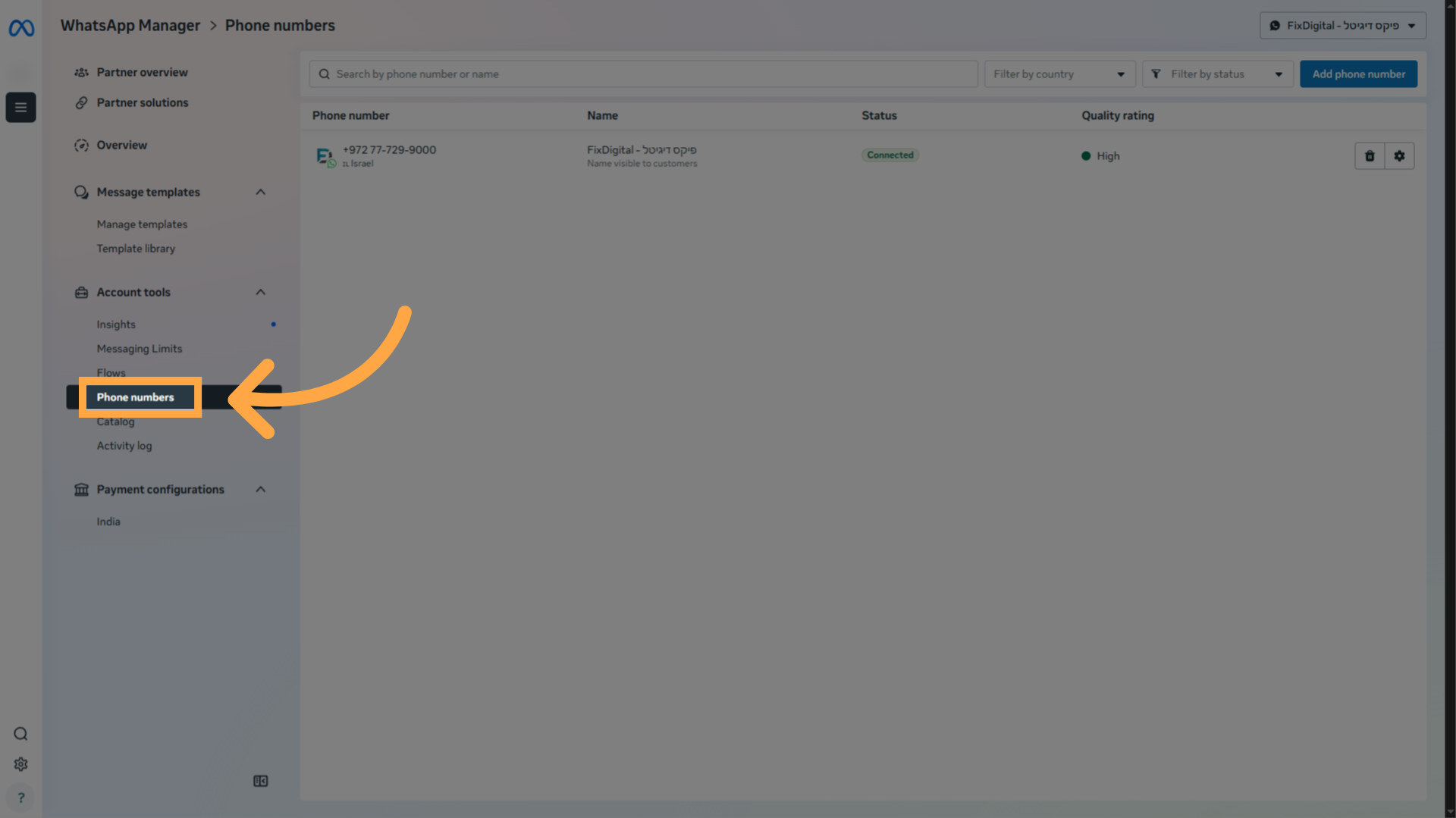Focus the search by phone number field

(x=643, y=74)
